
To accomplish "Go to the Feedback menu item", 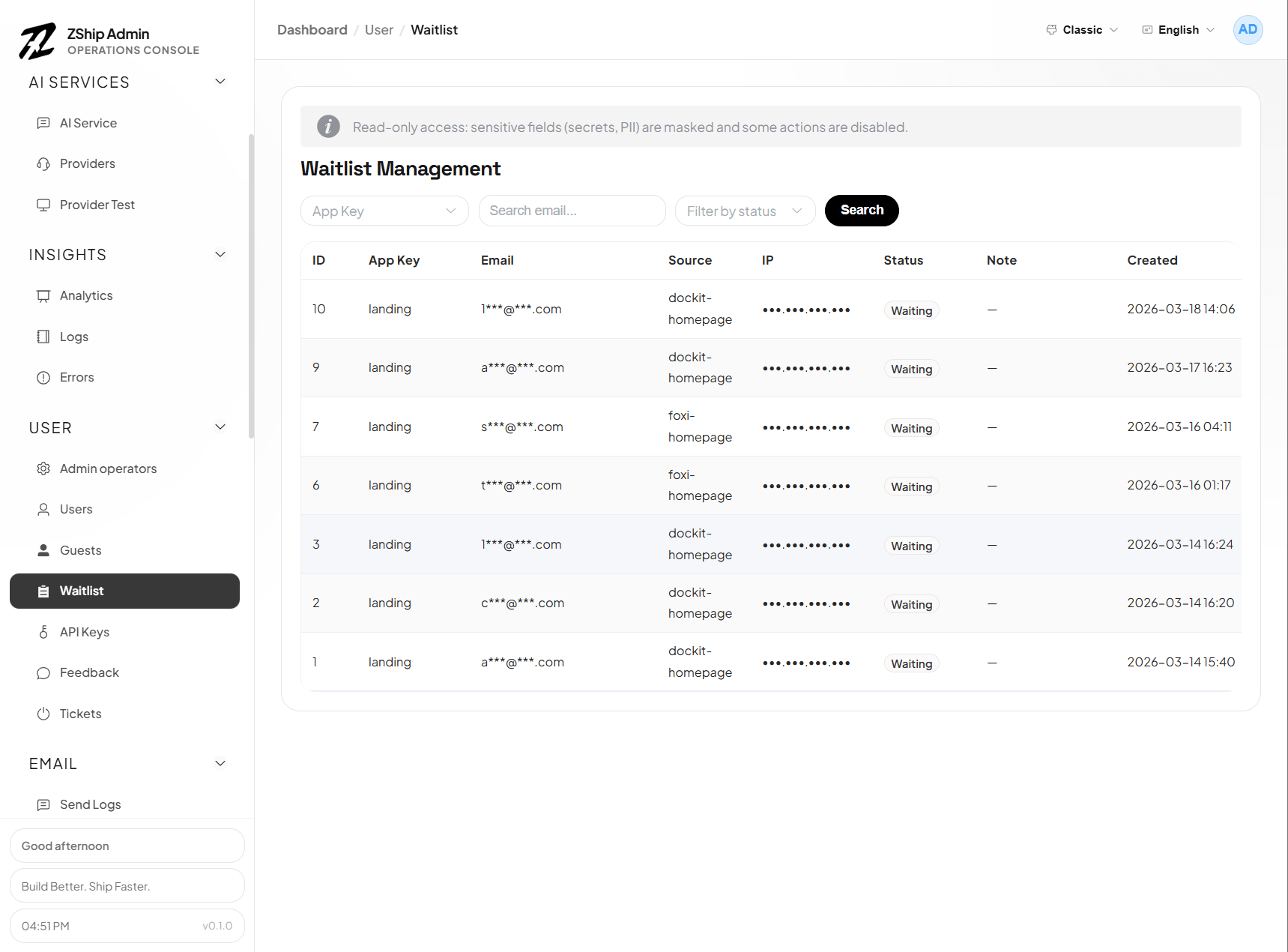I will pos(89,673).
